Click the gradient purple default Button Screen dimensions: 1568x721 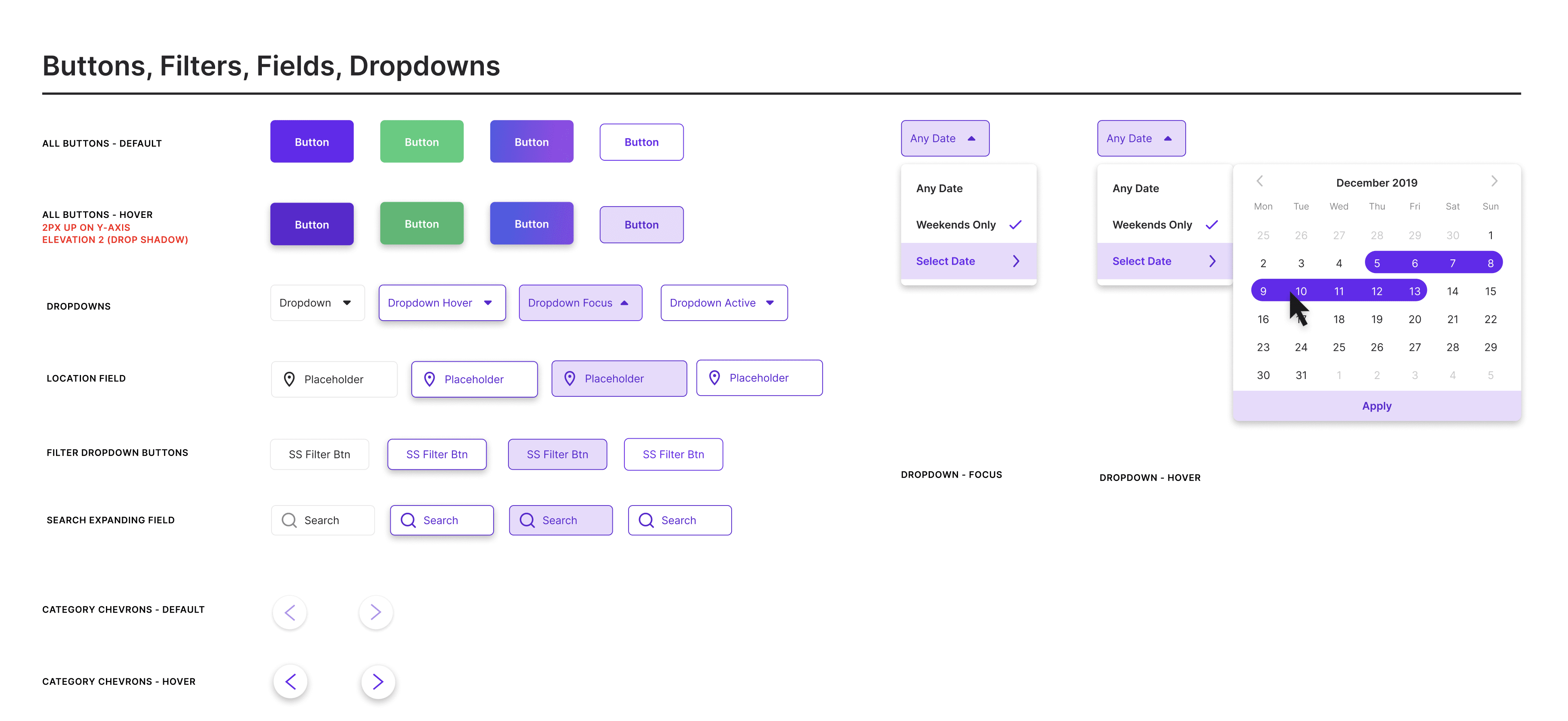[x=531, y=142]
